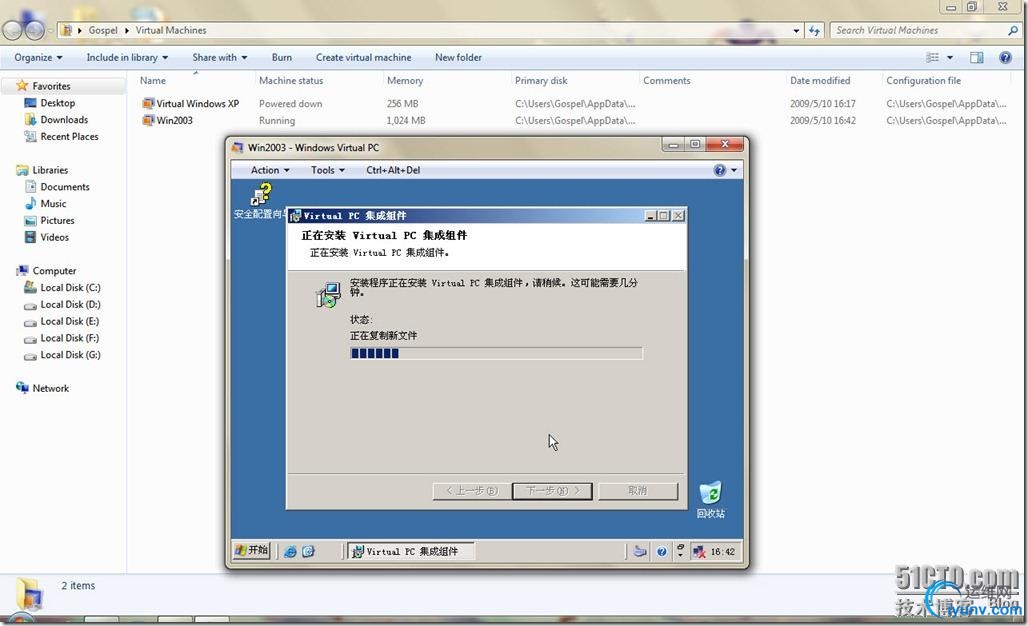Screen dimensions: 1028x626
Task: Click the Virtual PC help icon
Action: (720, 170)
